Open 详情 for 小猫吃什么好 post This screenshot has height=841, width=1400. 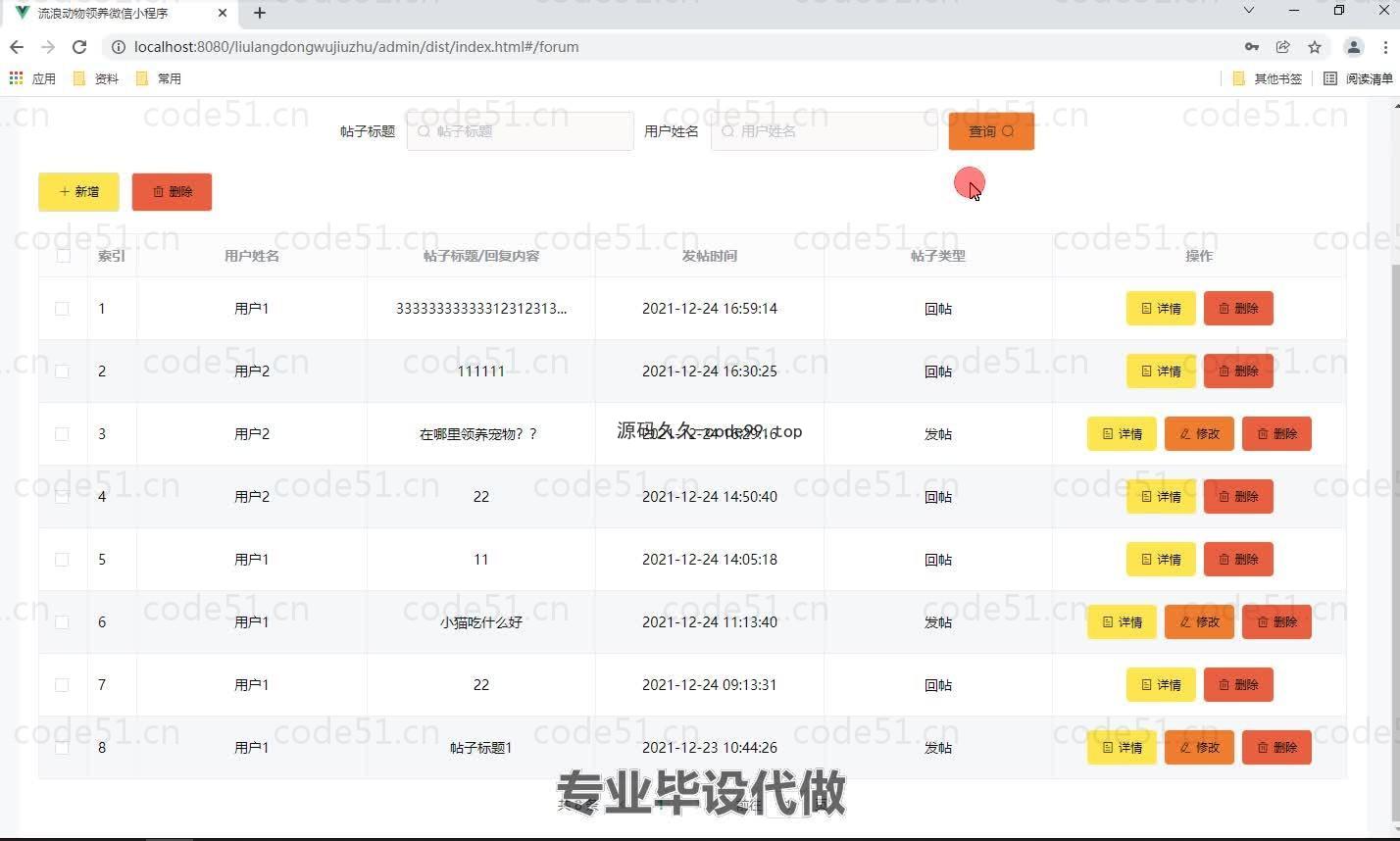[1122, 622]
